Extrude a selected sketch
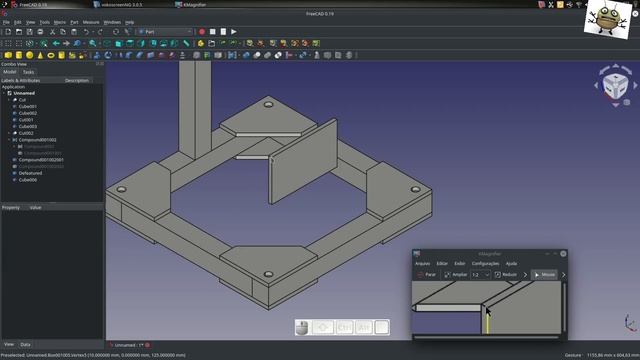The height and width of the screenshot is (360, 640). click(97, 55)
